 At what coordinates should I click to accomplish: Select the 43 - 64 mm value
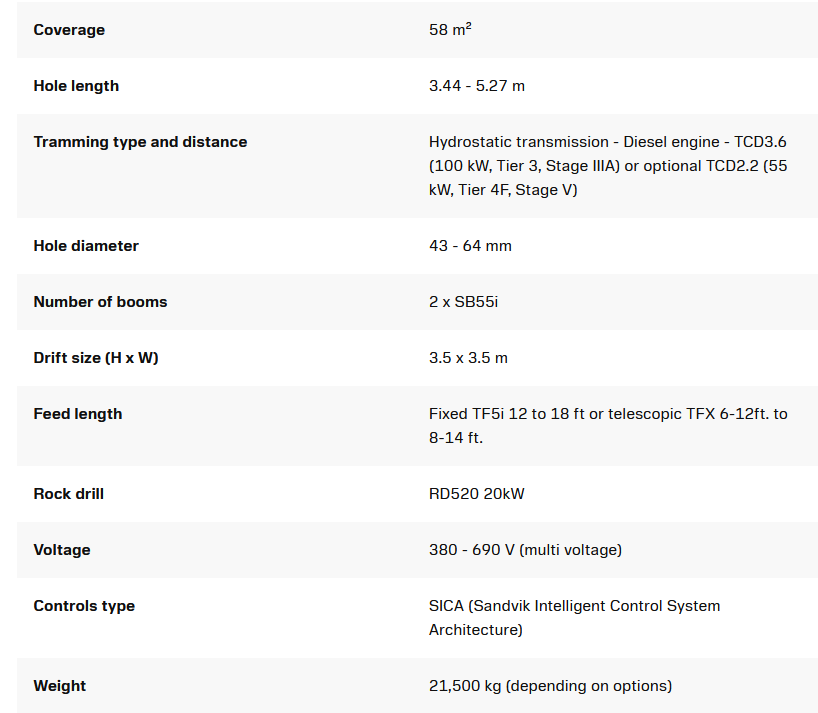tap(470, 246)
